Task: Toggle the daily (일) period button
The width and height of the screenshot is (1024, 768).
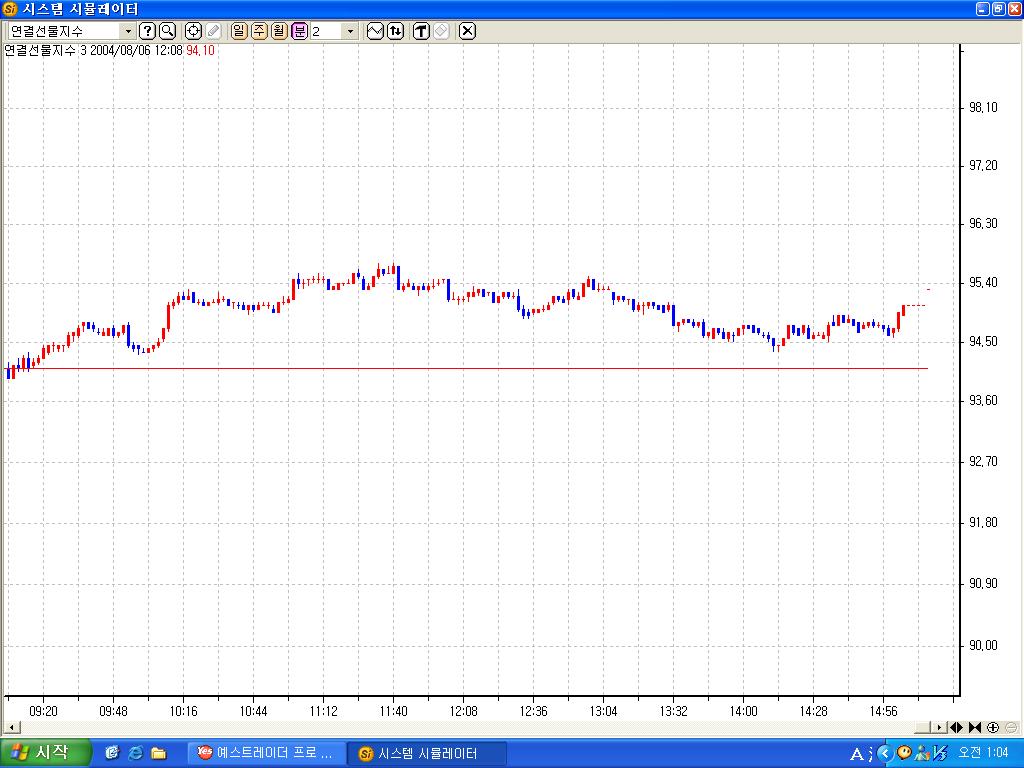Action: pos(239,31)
